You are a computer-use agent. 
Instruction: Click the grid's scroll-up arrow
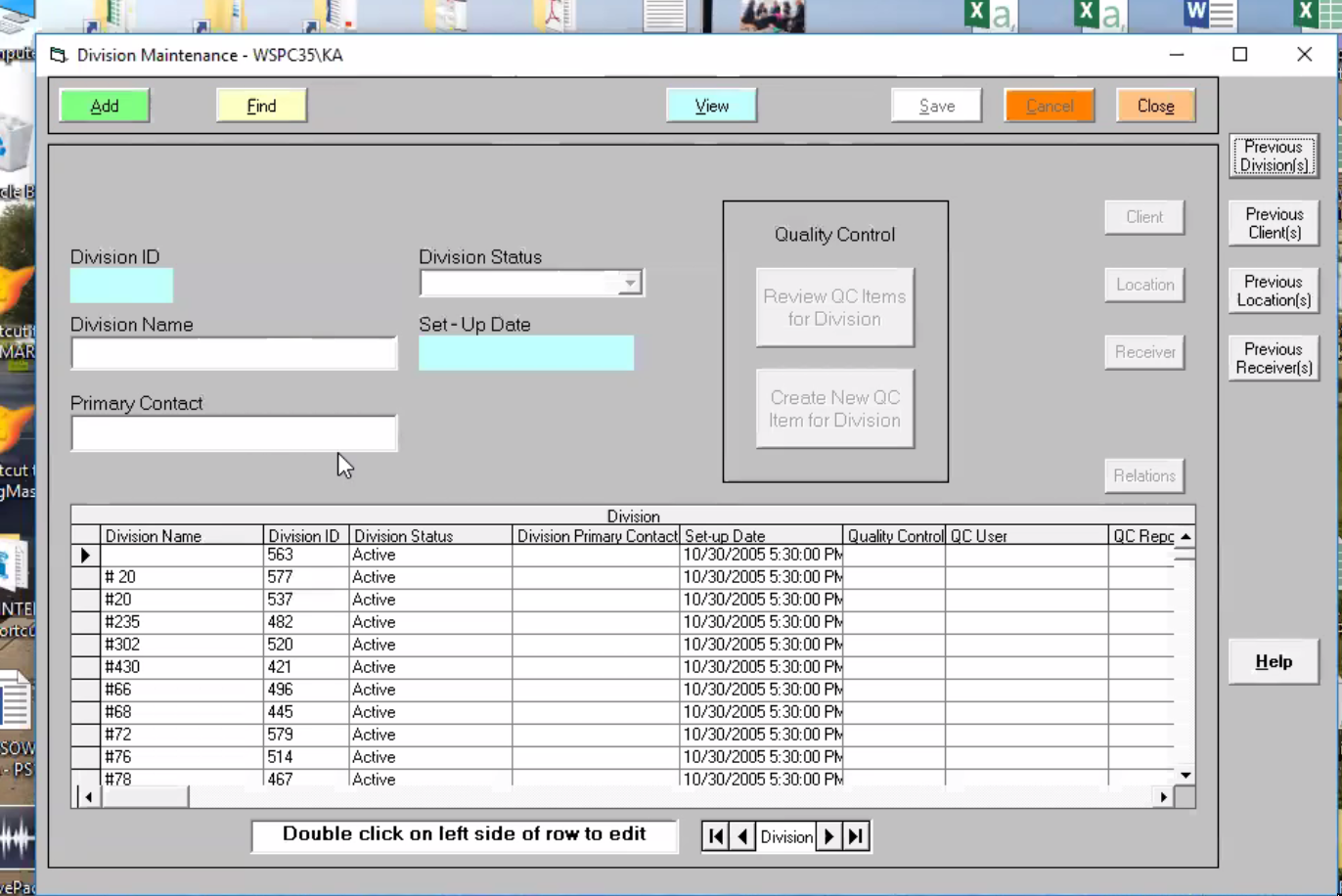click(1185, 536)
